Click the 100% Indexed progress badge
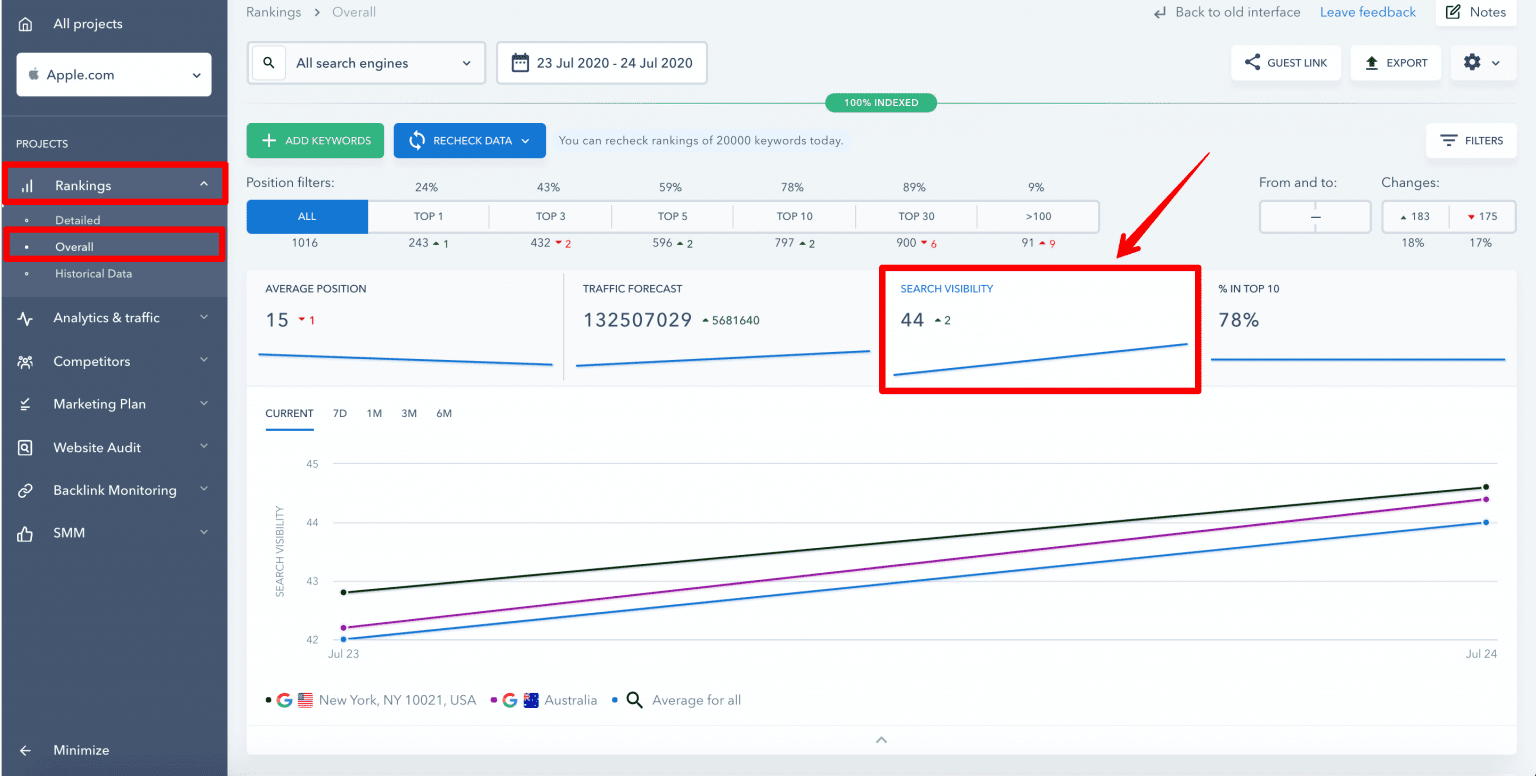This screenshot has height=776, width=1536. pos(881,102)
